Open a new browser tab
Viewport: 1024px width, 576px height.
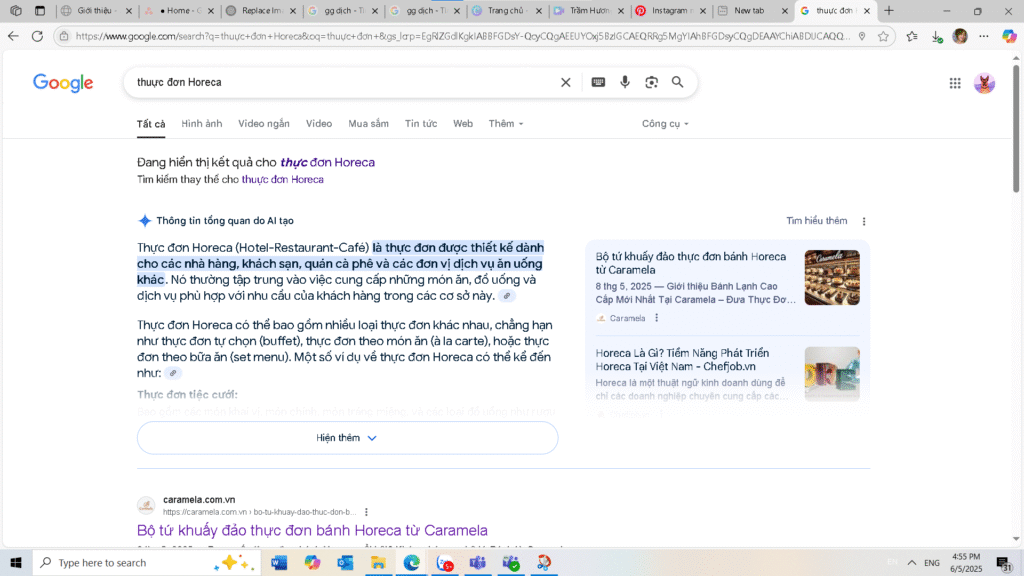pyautogui.click(x=889, y=10)
